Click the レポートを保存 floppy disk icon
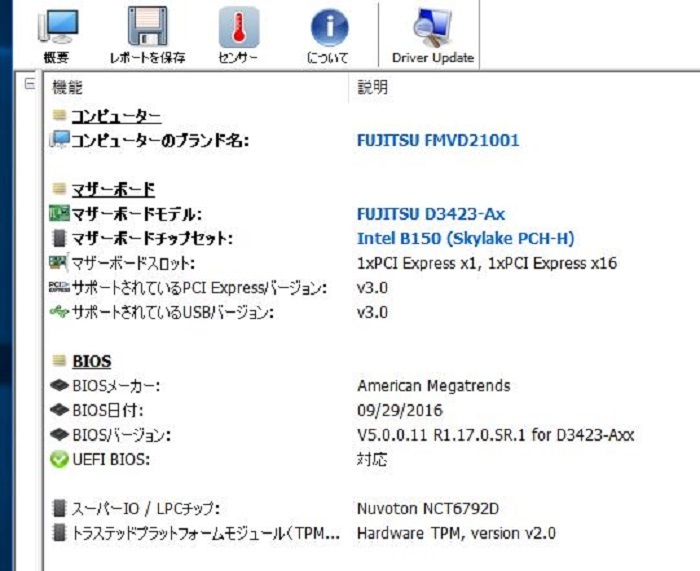Image resolution: width=700 pixels, height=571 pixels. [148, 27]
